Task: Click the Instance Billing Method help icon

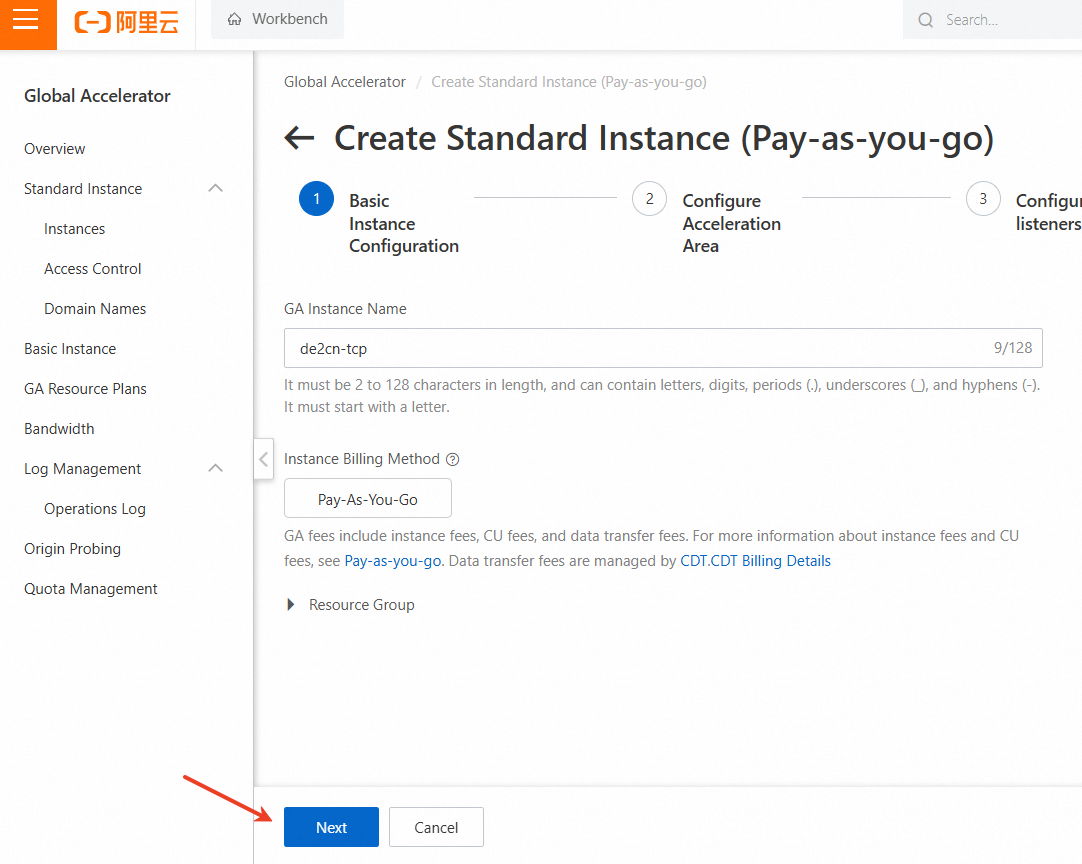Action: point(452,460)
